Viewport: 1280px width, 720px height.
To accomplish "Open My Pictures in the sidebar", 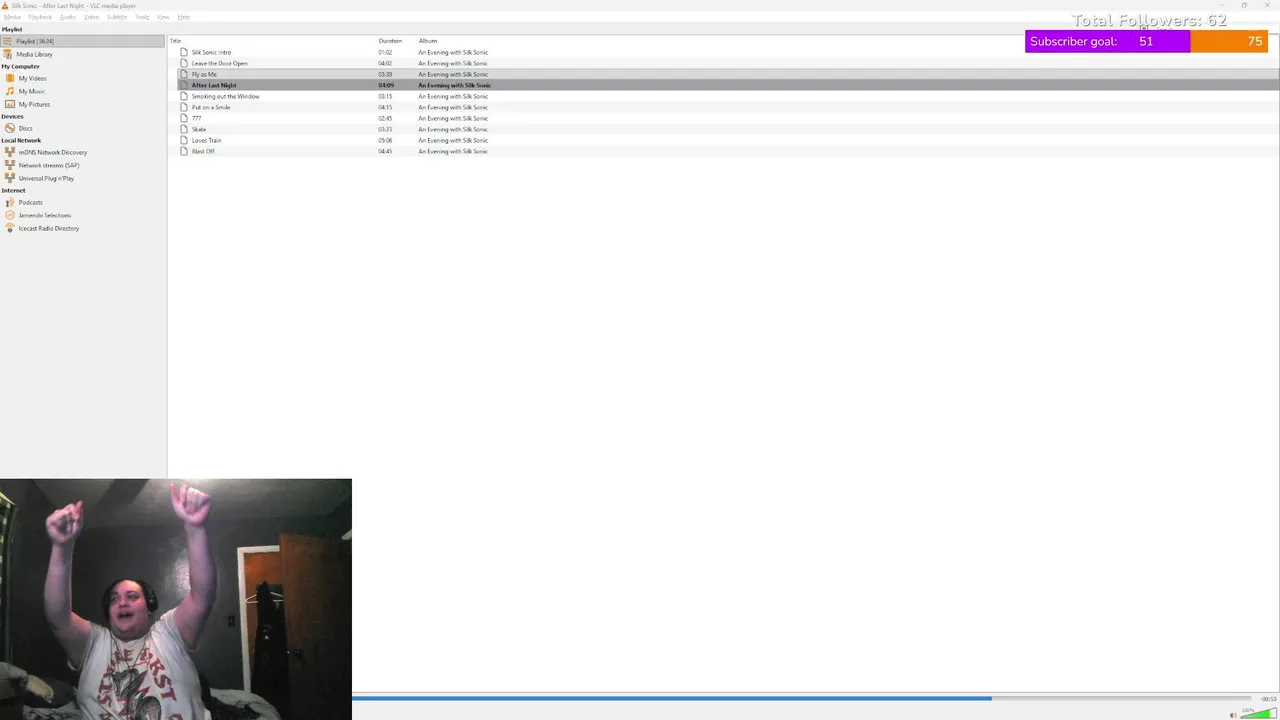I will 33,104.
